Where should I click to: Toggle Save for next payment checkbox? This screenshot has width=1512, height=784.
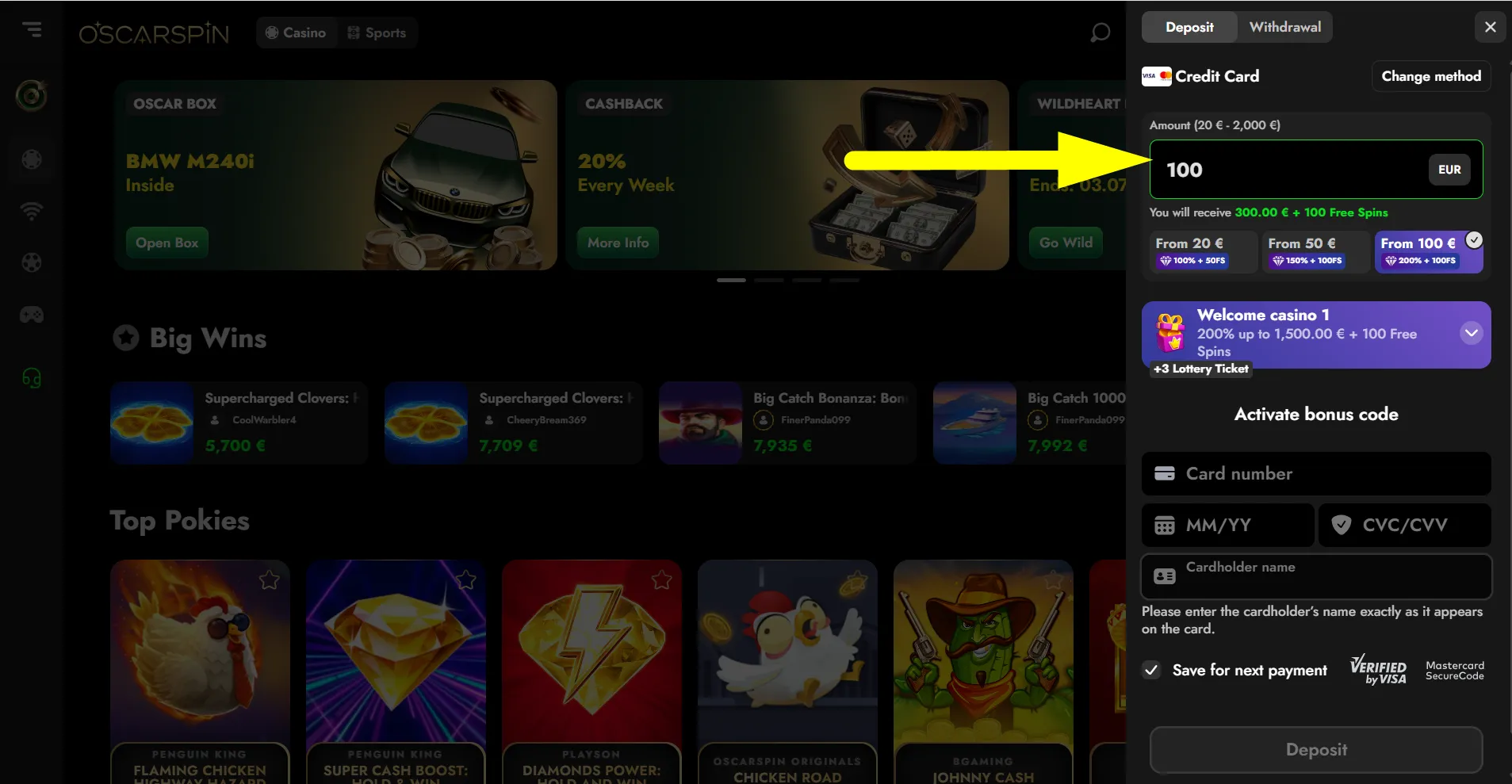[x=1151, y=670]
